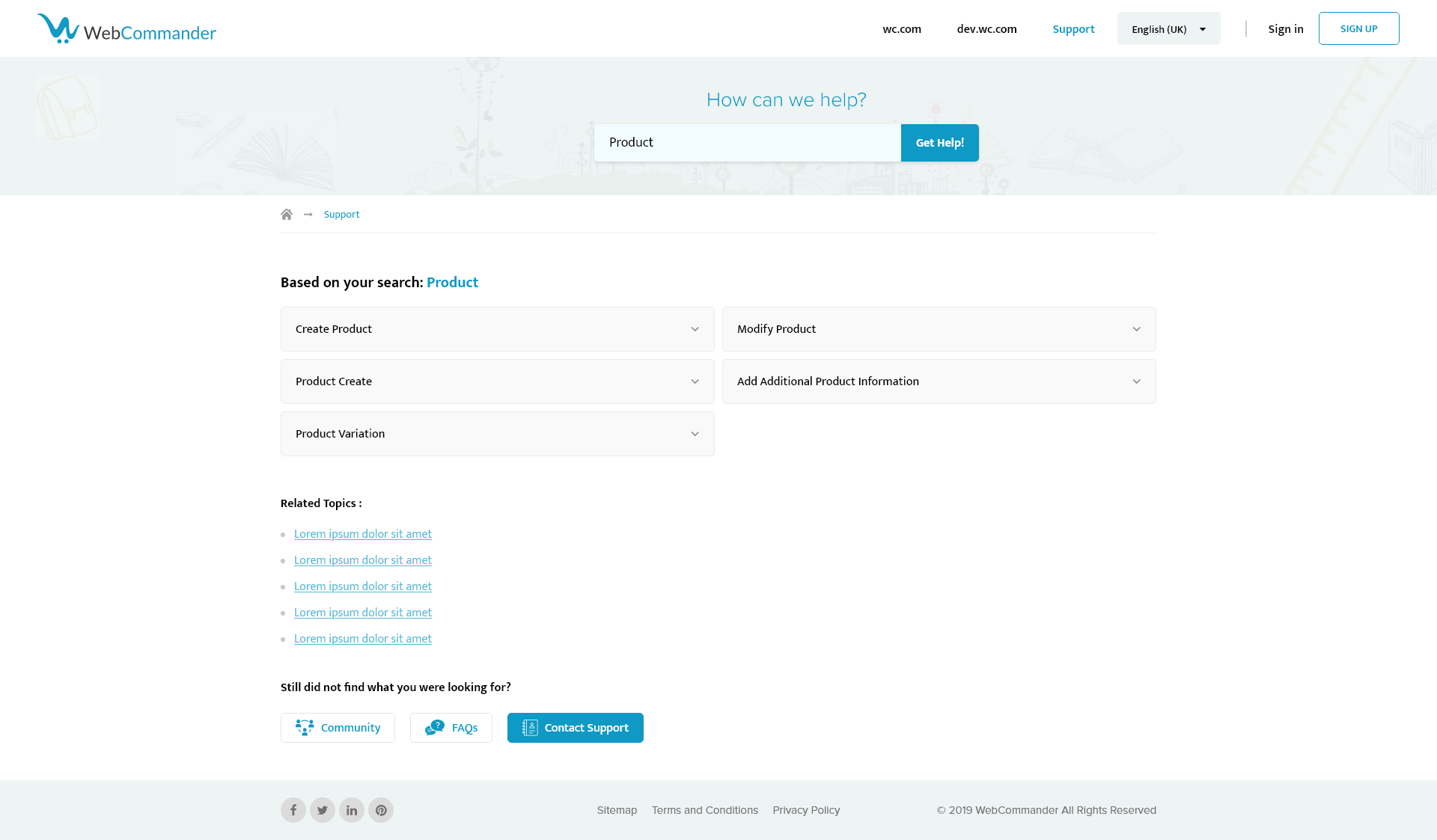Click the Contact Support button
The image size is (1437, 840).
575,728
